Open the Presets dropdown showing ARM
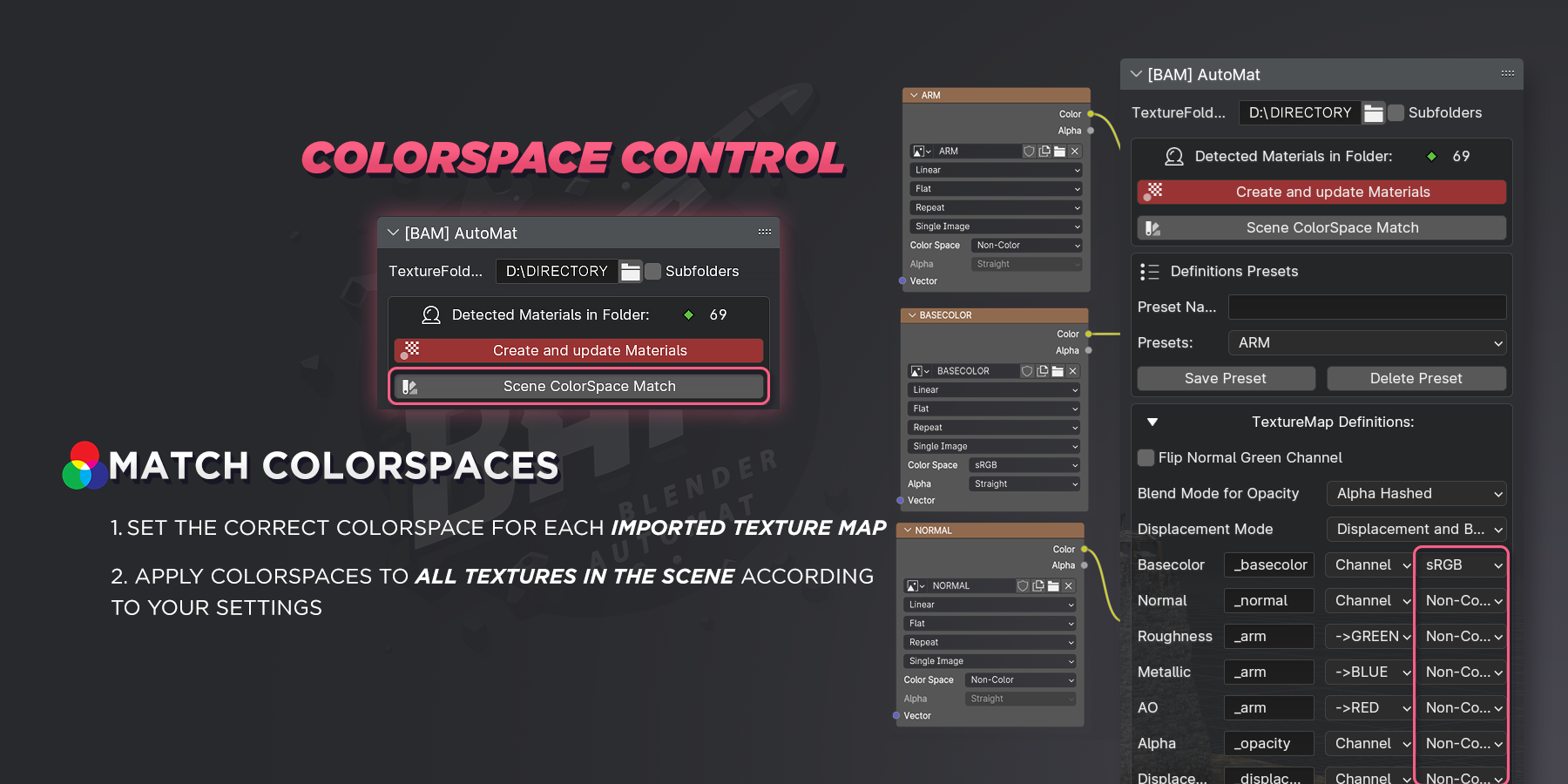This screenshot has width=1568, height=784. pos(1368,343)
